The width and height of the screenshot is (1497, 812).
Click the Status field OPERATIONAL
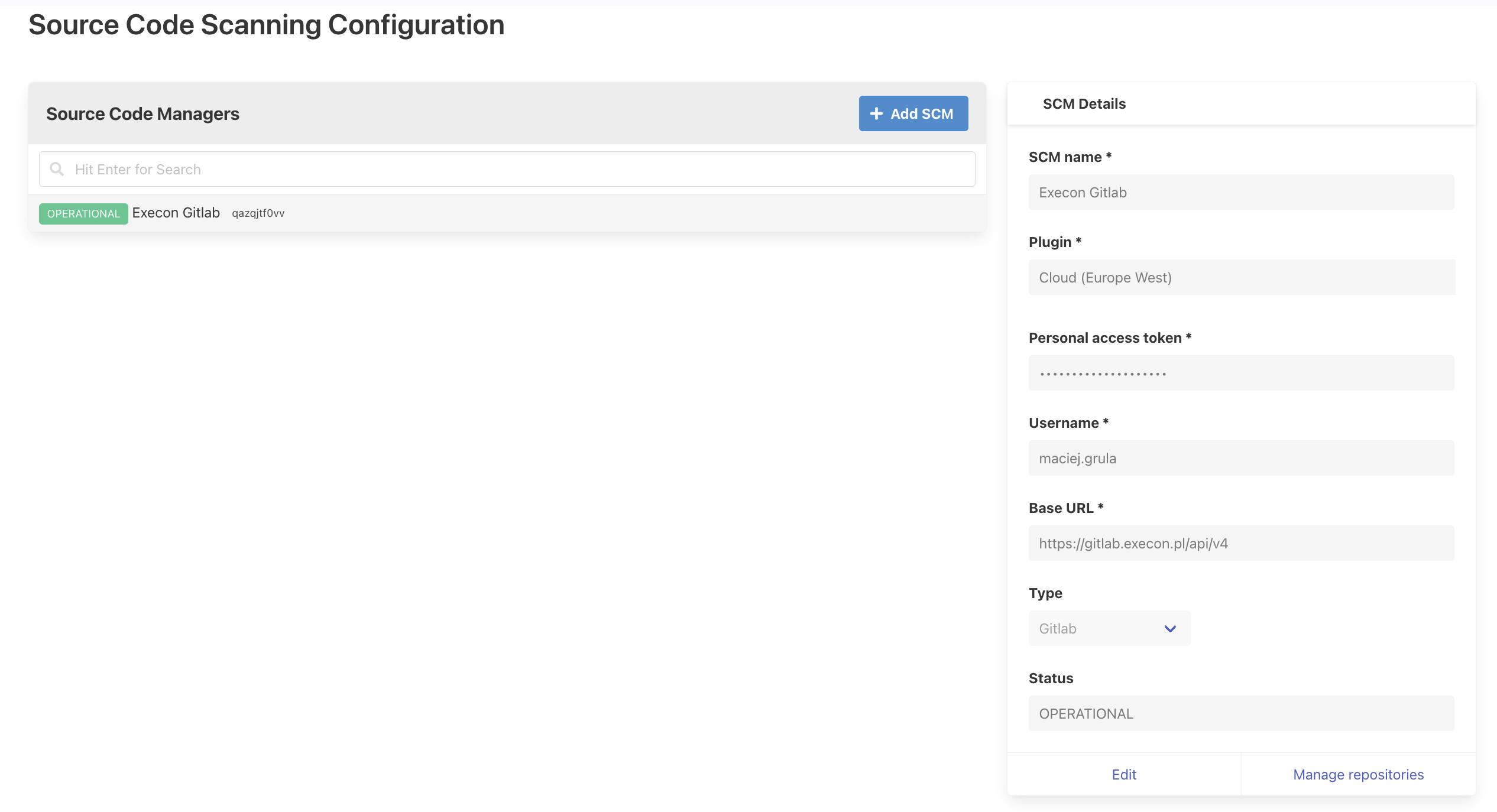[x=1241, y=714]
